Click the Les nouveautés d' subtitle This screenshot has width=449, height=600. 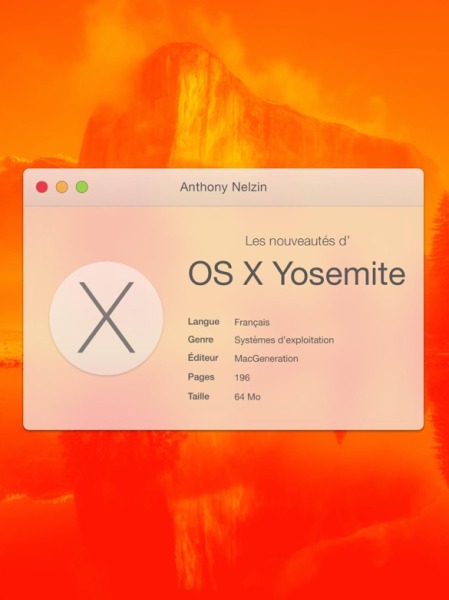click(297, 241)
